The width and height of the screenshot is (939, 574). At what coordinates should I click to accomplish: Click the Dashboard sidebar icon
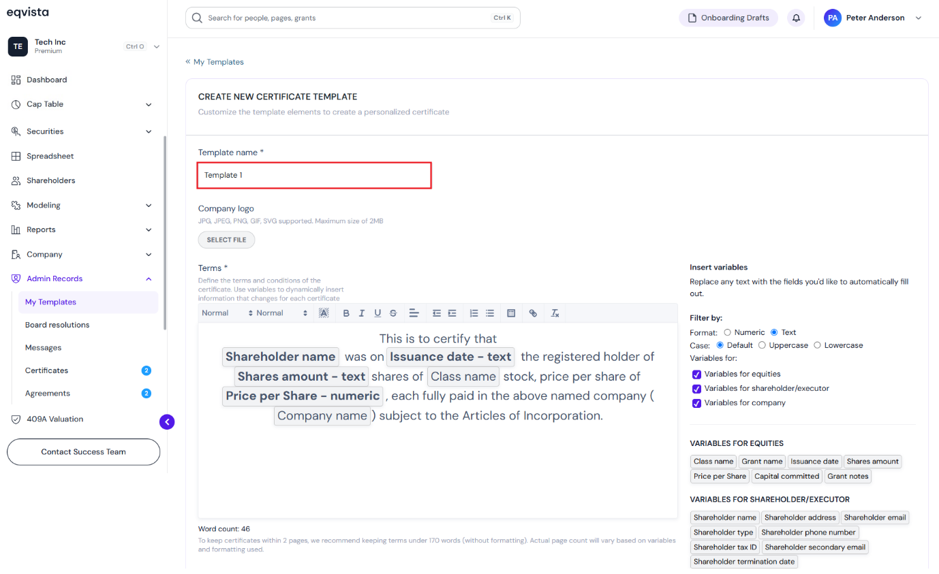pyautogui.click(x=16, y=80)
